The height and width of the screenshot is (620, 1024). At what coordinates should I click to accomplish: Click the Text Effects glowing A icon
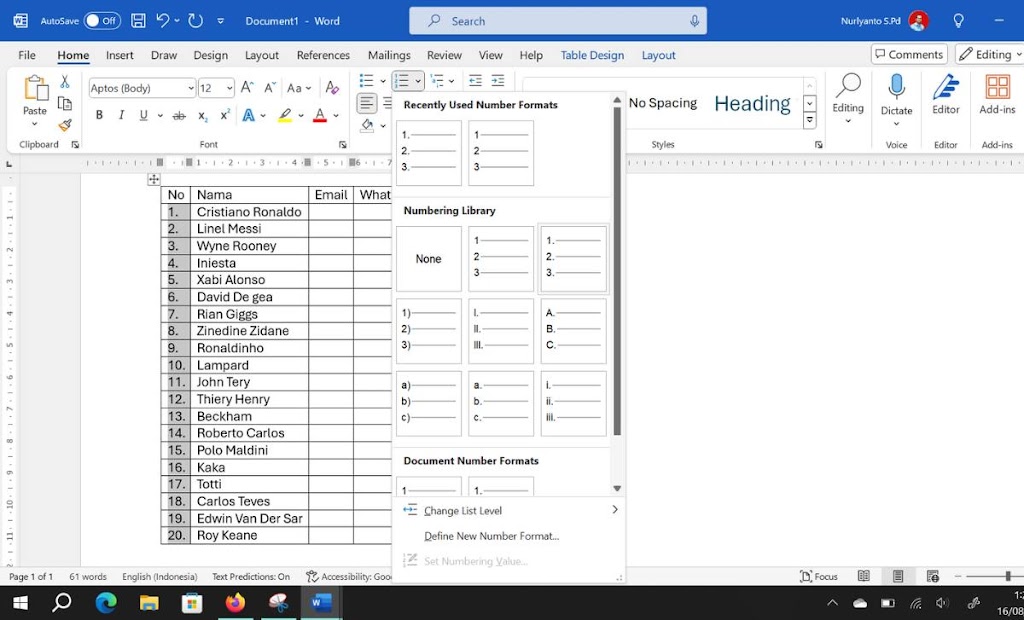pos(248,116)
